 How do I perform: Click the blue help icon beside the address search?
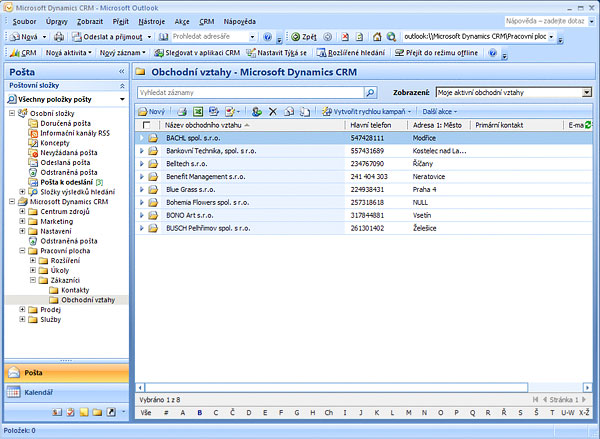267,37
